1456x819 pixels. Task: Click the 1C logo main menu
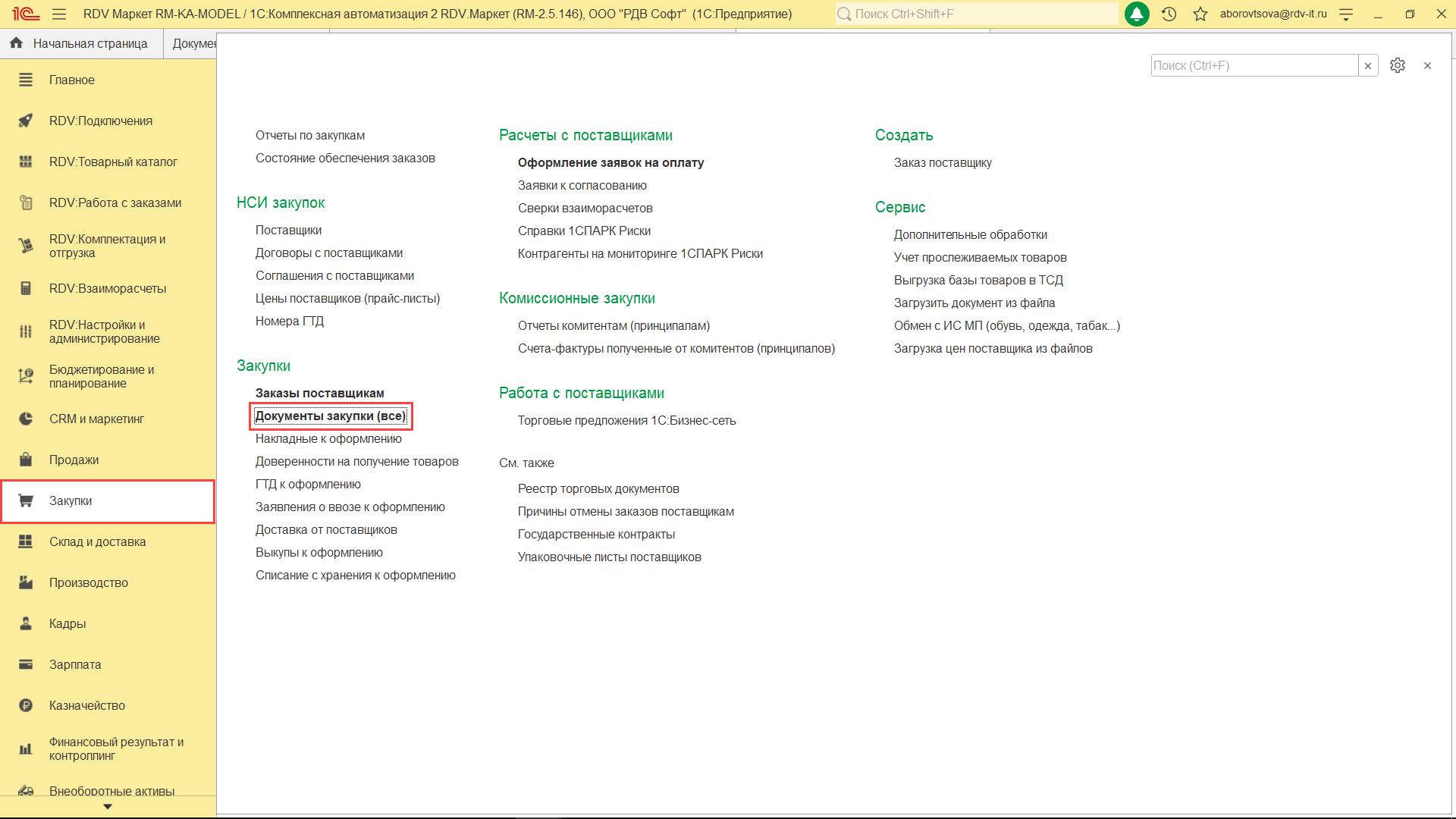point(25,14)
